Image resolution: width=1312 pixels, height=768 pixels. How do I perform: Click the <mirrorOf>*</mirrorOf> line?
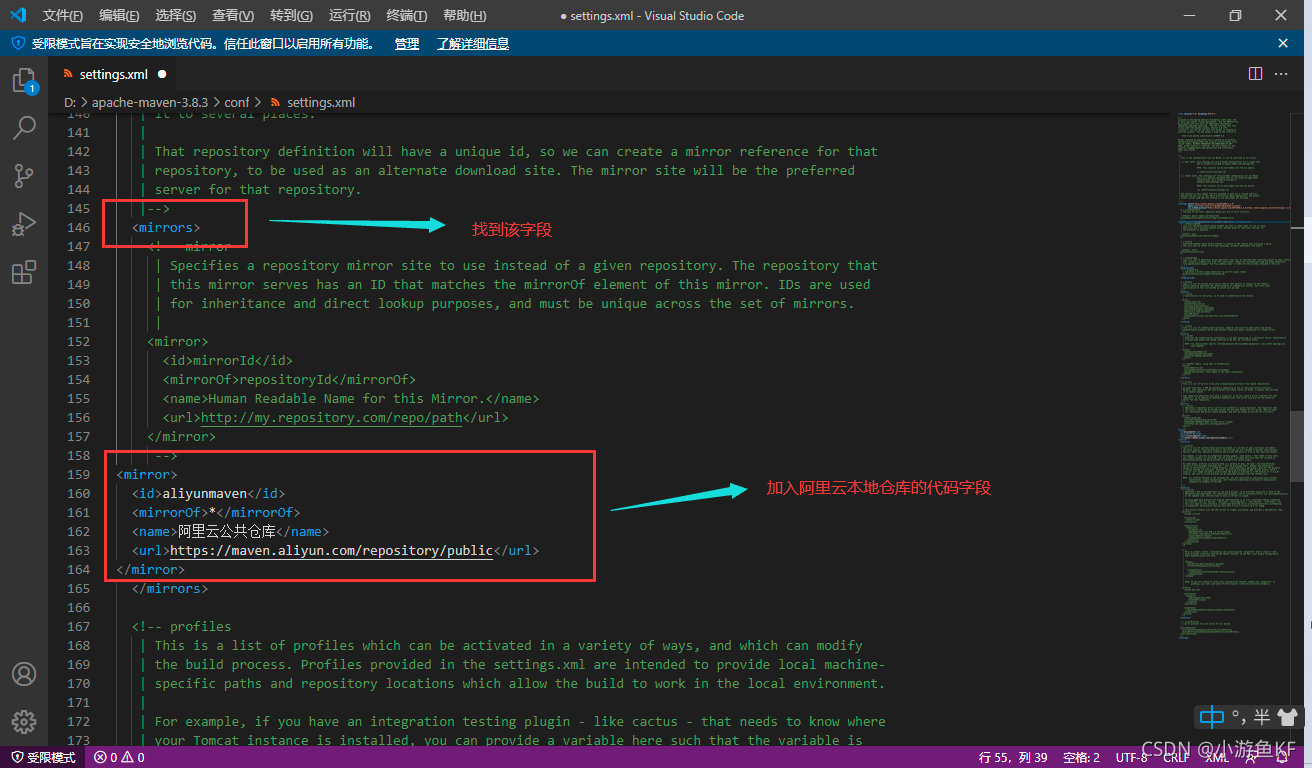(x=216, y=512)
